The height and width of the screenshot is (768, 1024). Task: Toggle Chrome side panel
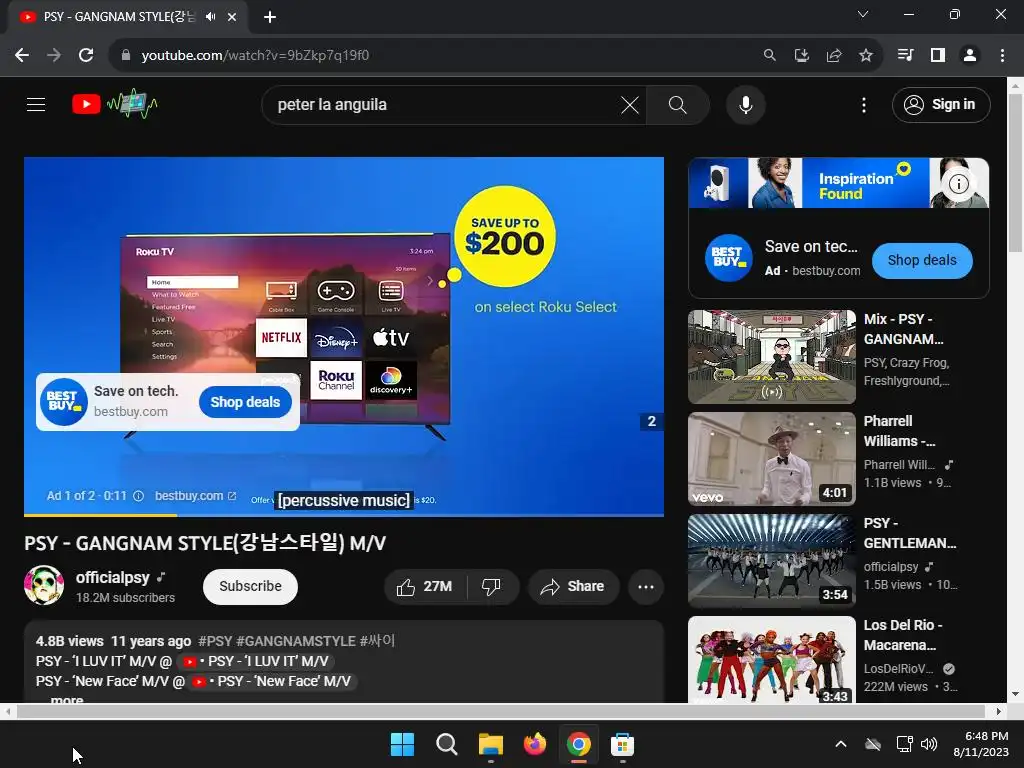click(938, 56)
